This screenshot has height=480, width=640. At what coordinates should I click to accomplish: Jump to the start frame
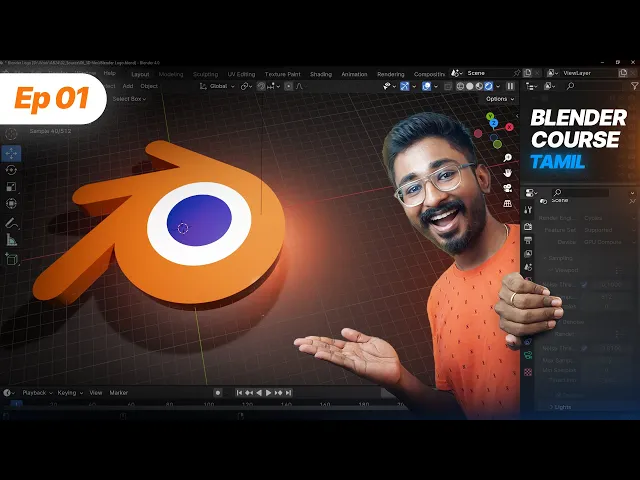pyautogui.click(x=240, y=393)
